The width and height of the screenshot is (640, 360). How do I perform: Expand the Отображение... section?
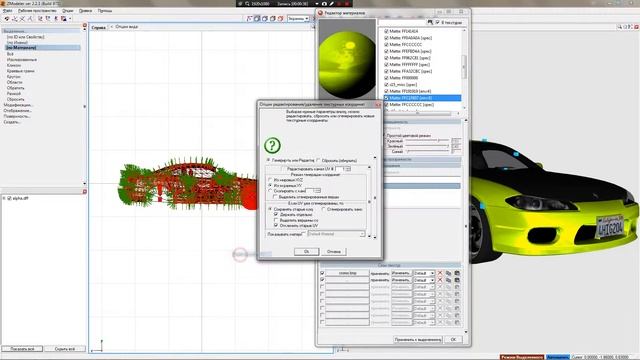(17, 111)
